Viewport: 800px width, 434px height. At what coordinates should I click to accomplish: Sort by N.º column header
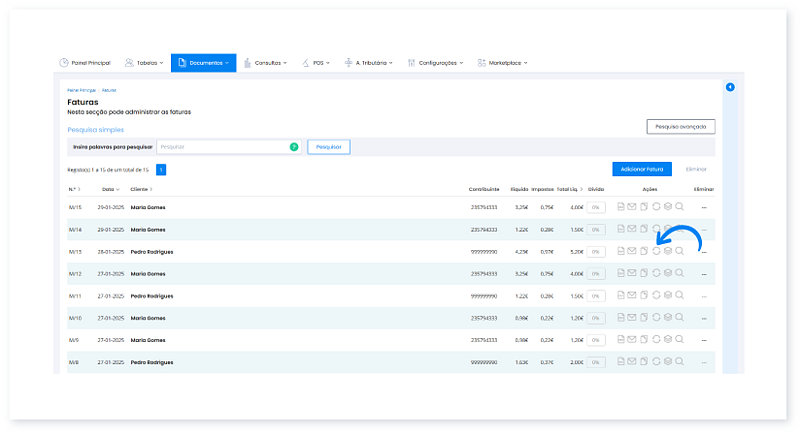74,189
